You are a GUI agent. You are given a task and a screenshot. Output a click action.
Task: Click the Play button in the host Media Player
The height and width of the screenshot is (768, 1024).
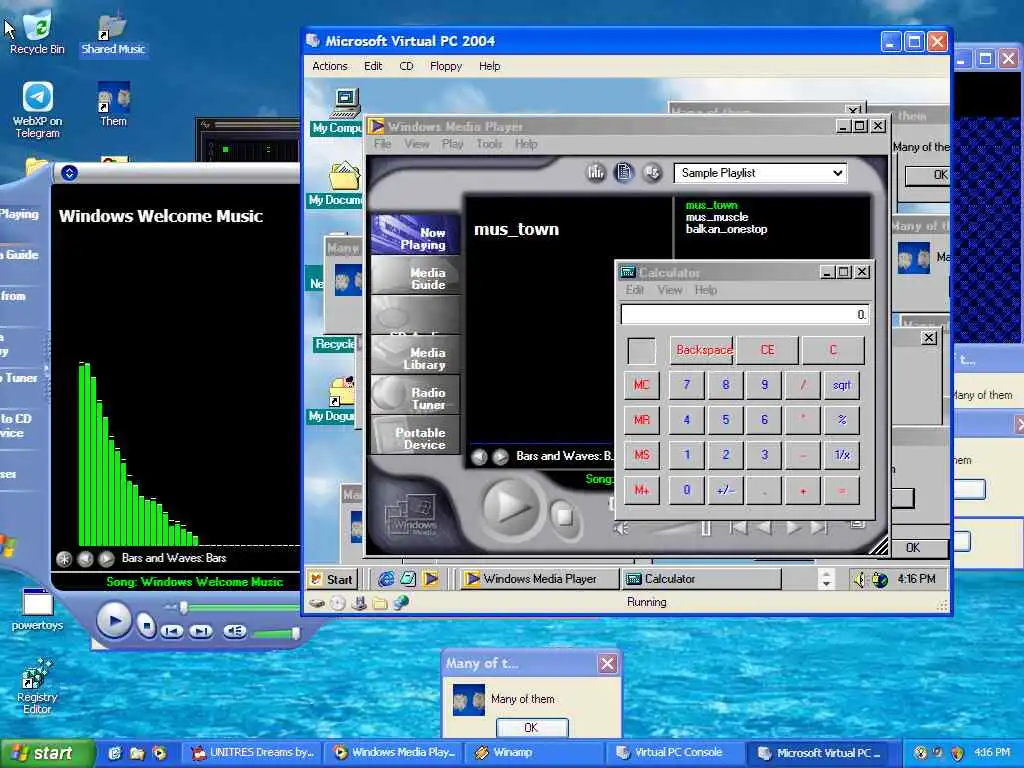(114, 621)
